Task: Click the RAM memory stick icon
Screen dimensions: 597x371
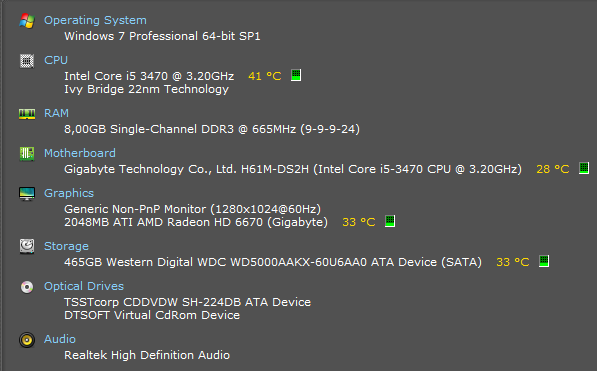Action: (x=27, y=114)
